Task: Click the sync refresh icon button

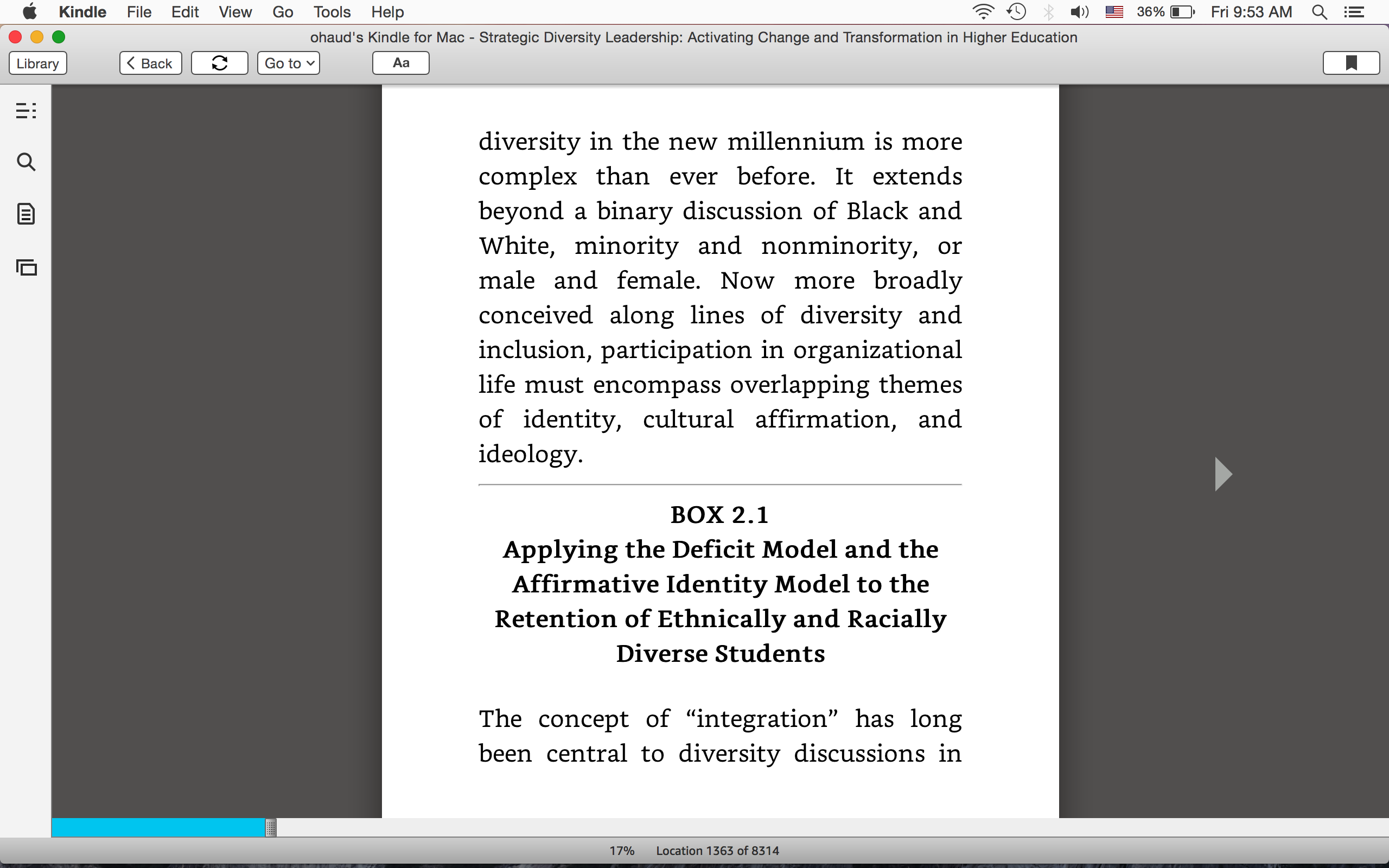Action: [219, 63]
